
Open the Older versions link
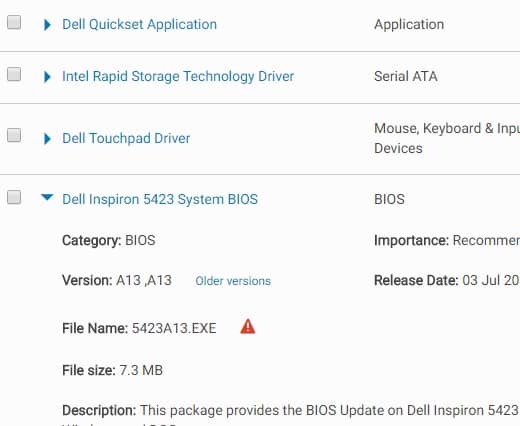click(x=233, y=281)
